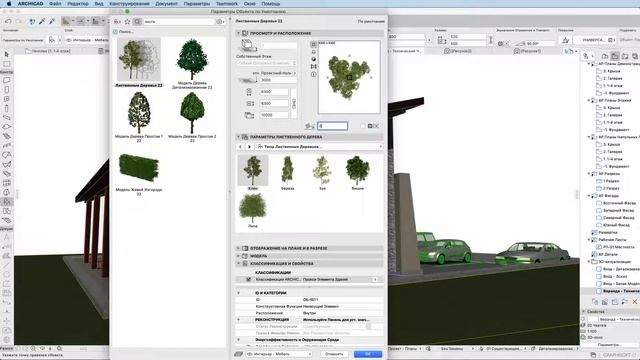Open the Apple menu

9,3
